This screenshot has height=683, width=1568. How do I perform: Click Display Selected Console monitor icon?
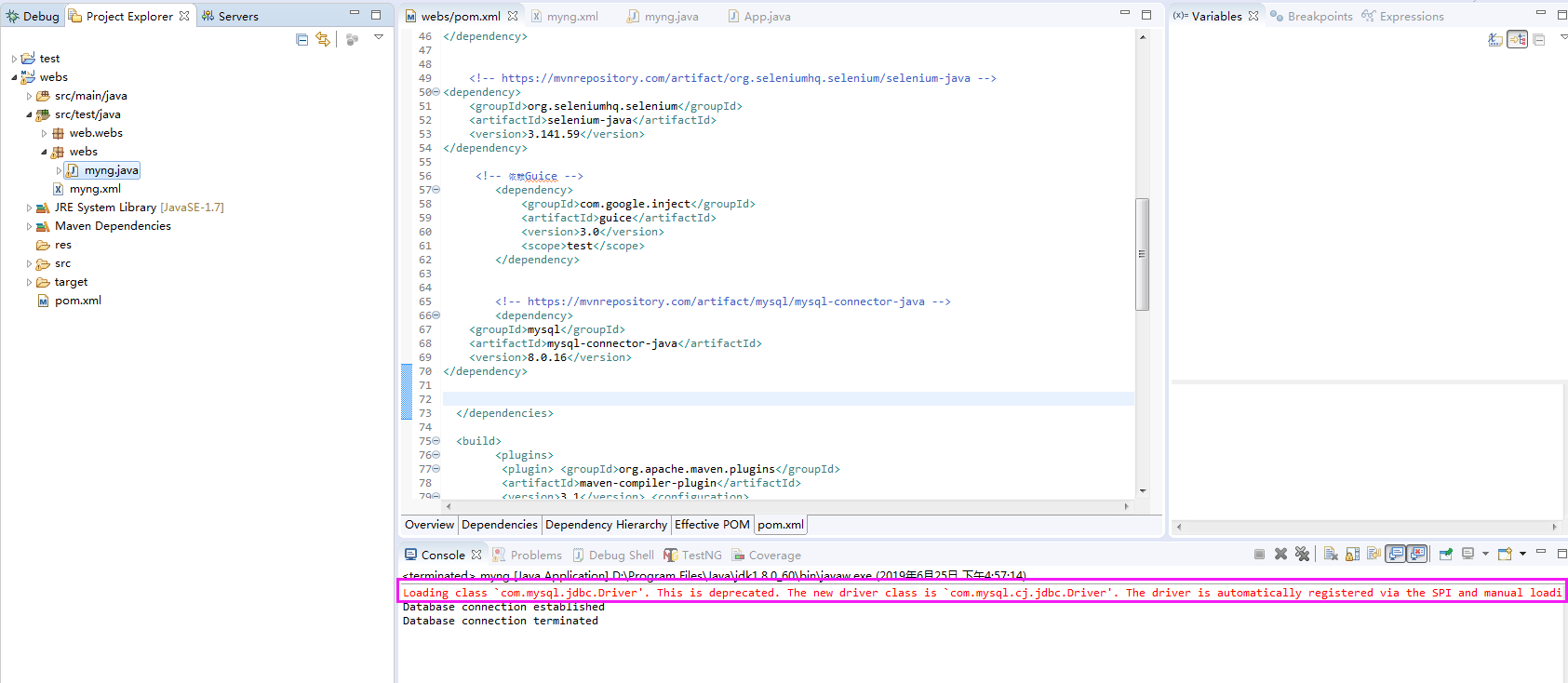[1467, 554]
